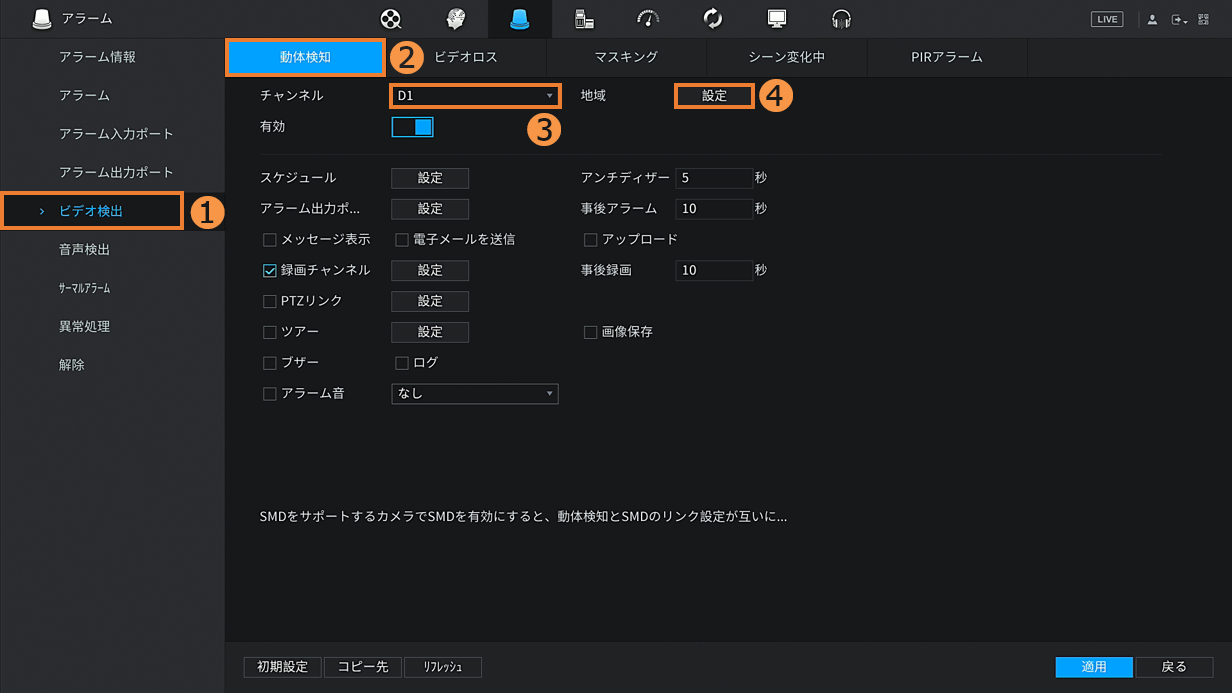Enable the ブザー checkbox
Viewport: 1232px width, 693px height.
(x=270, y=362)
